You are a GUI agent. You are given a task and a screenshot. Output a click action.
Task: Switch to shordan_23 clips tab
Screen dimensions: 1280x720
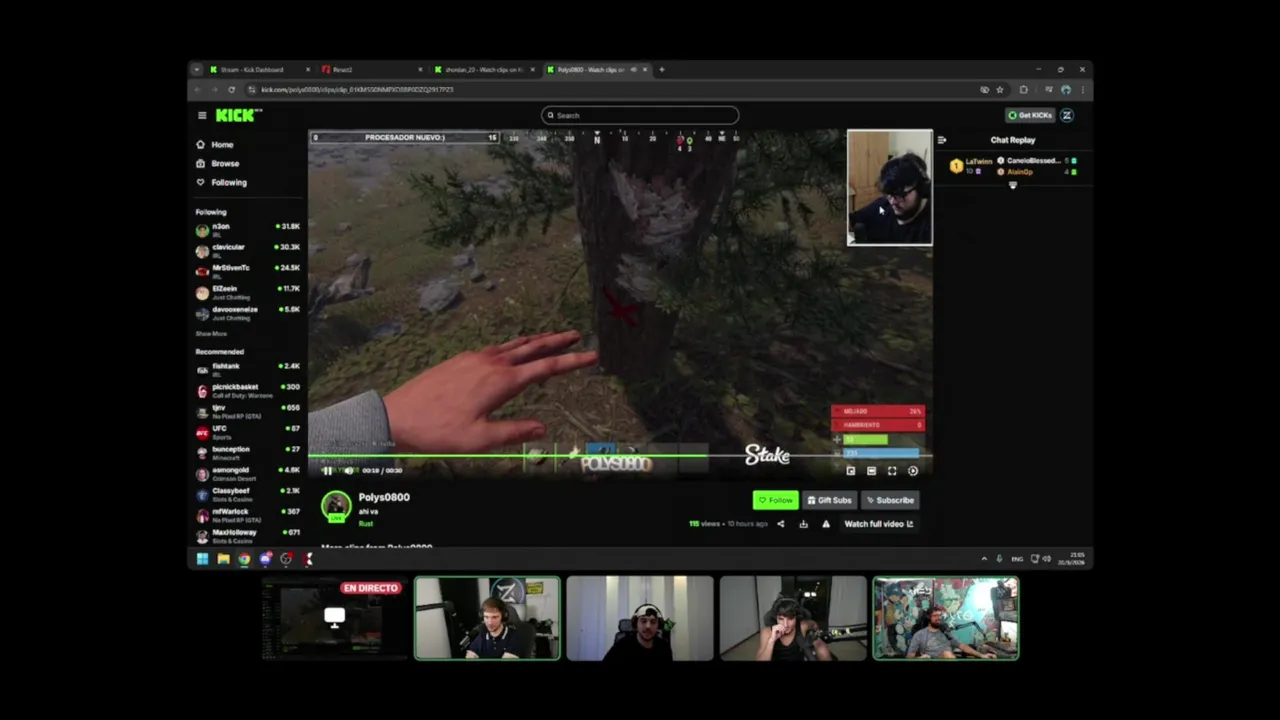(x=485, y=70)
